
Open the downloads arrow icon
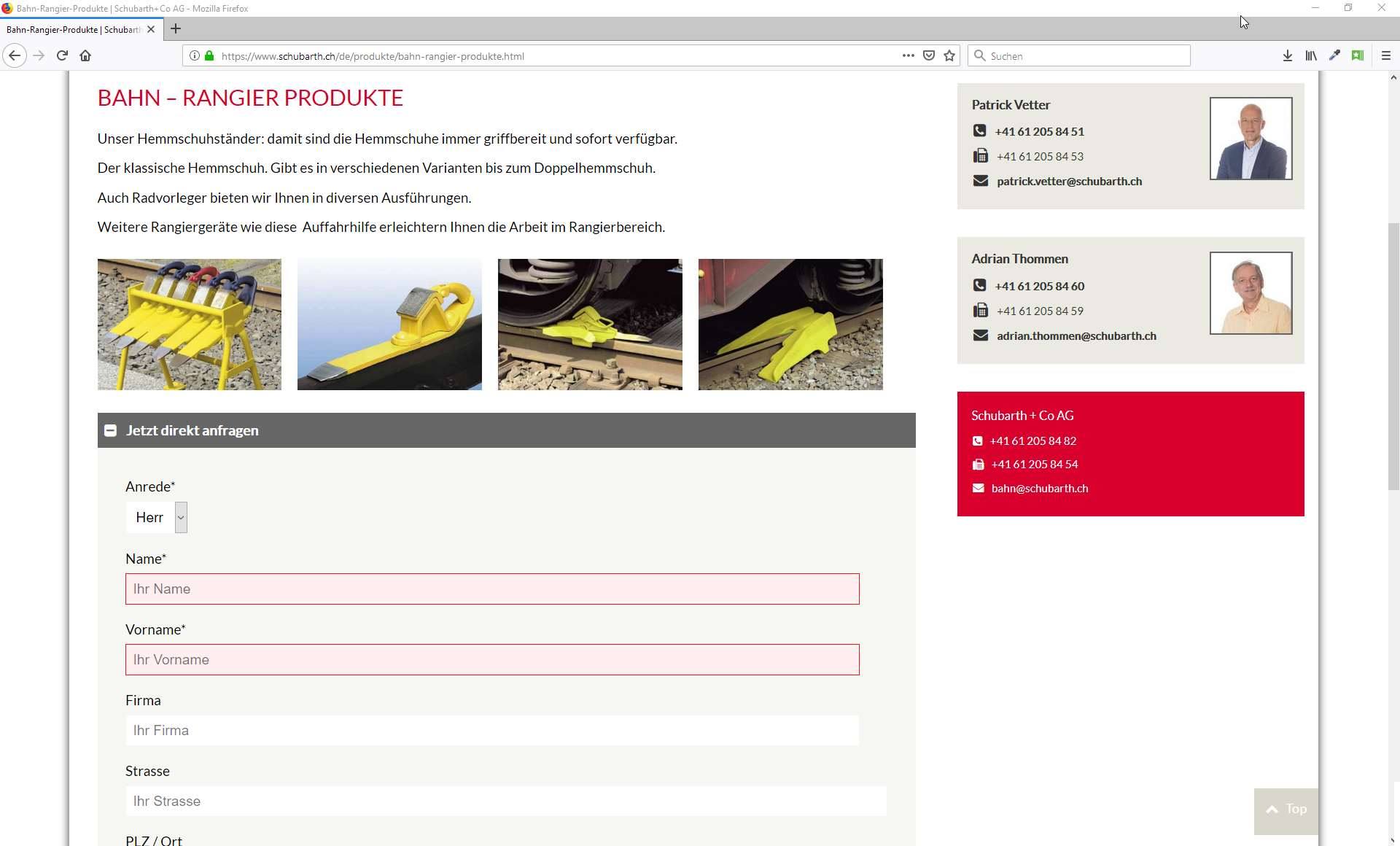[x=1288, y=55]
